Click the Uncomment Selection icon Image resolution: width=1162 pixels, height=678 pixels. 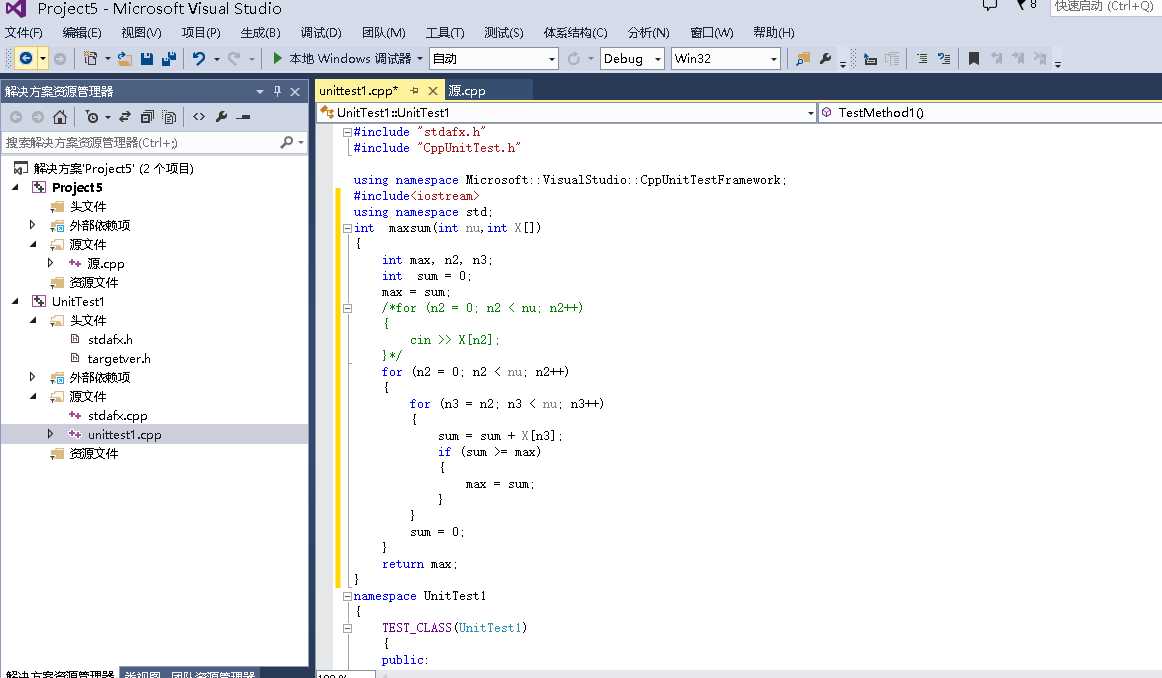943,59
